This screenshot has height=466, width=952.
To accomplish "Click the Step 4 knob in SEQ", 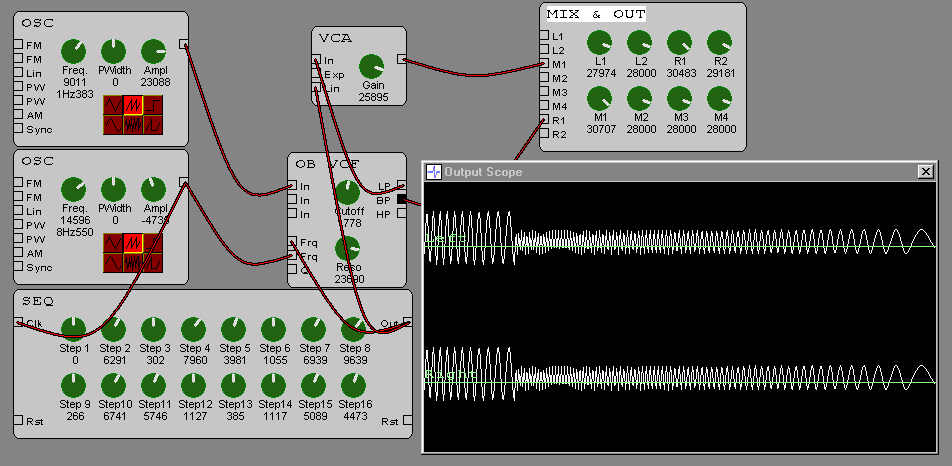I will (x=193, y=329).
